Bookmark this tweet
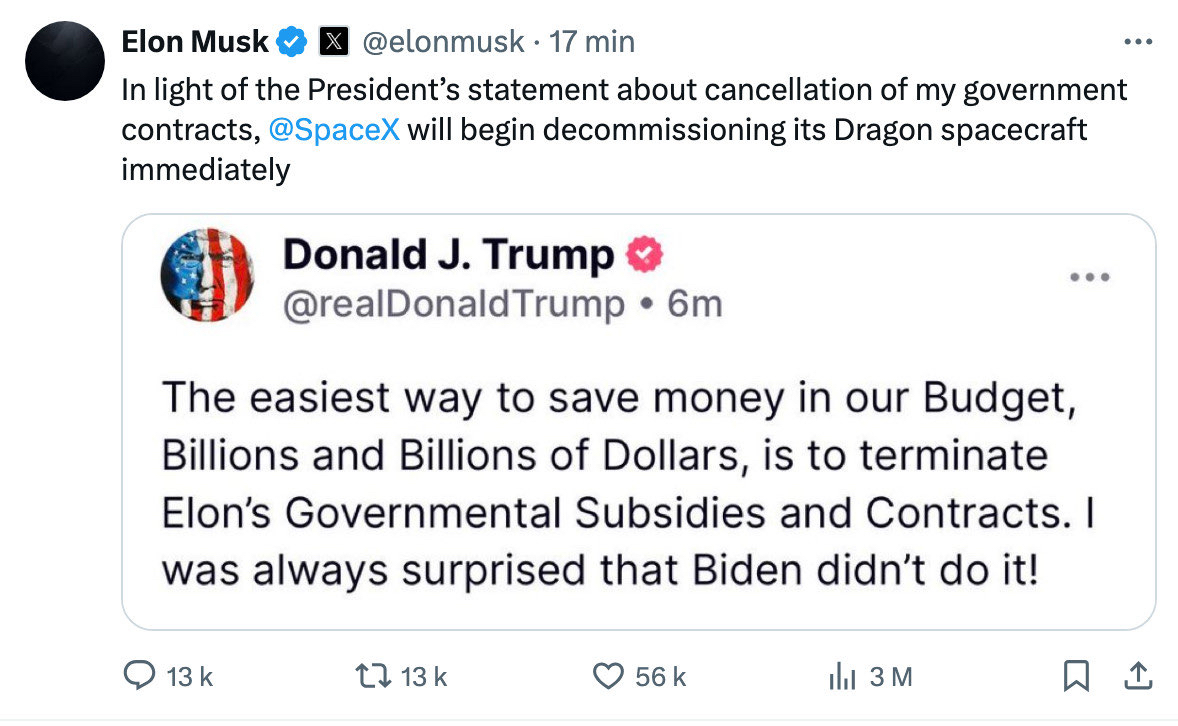The height and width of the screenshot is (726, 1178). 1075,677
